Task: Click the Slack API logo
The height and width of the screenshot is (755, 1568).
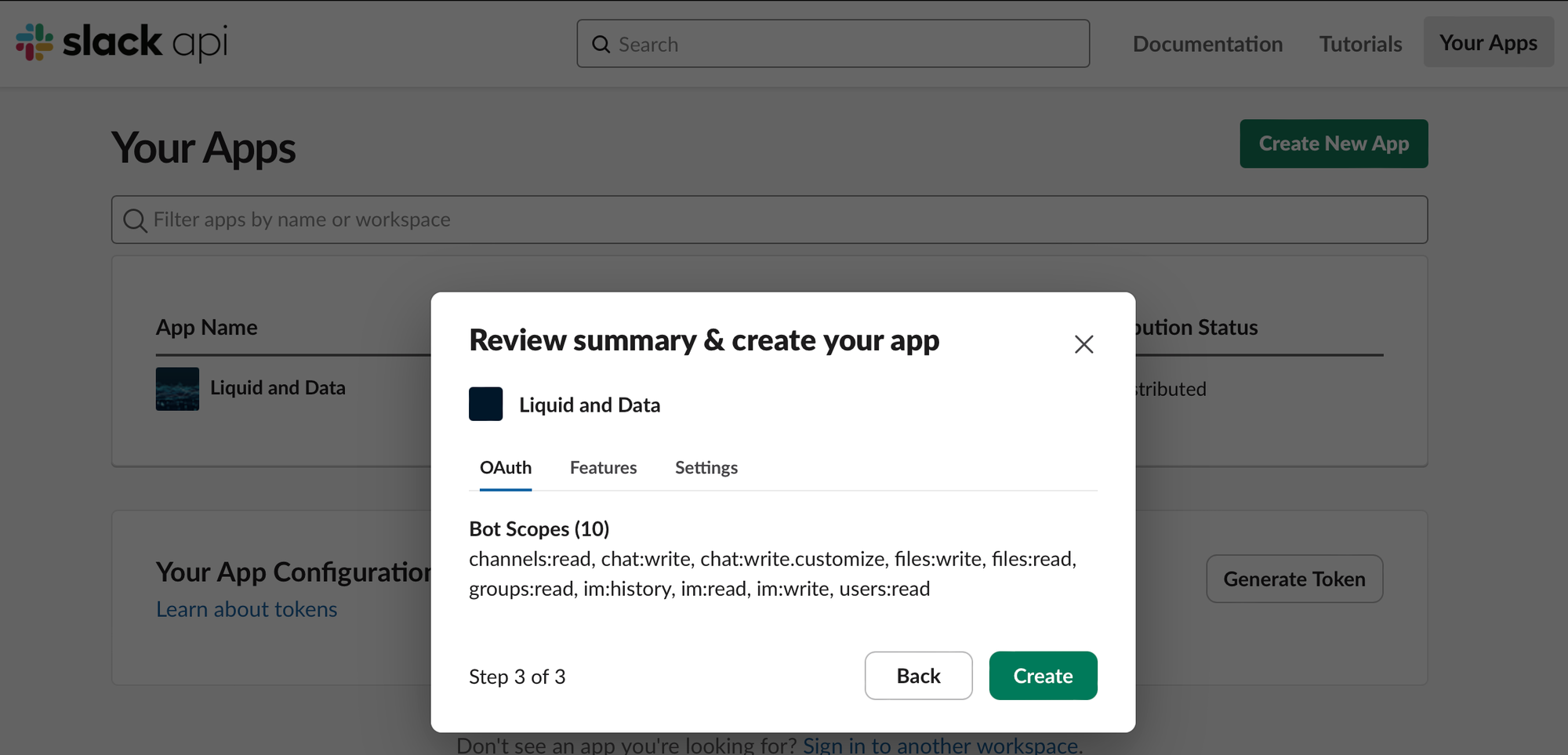Action: 122,42
